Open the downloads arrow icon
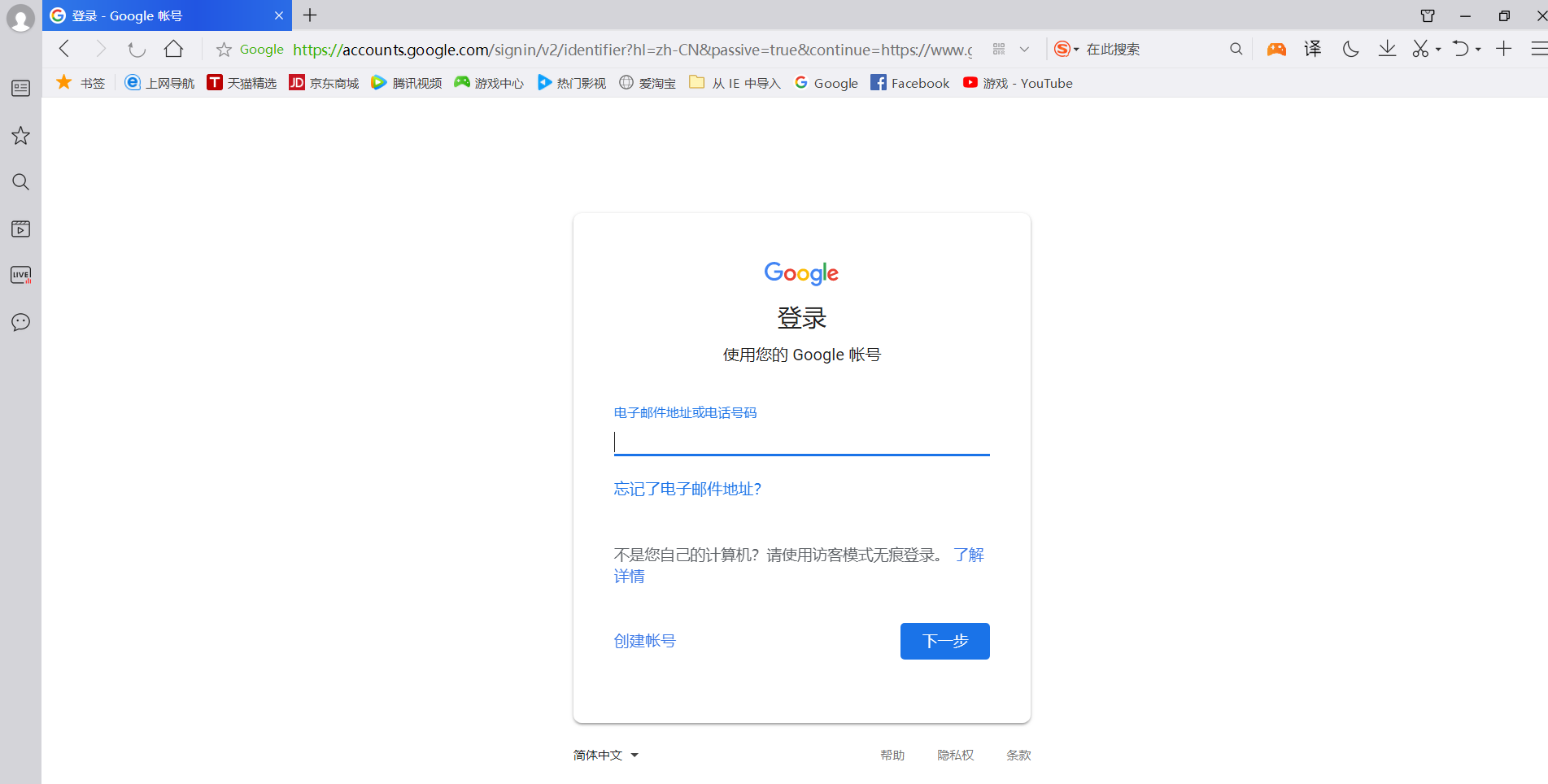The height and width of the screenshot is (784, 1548). click(1387, 49)
